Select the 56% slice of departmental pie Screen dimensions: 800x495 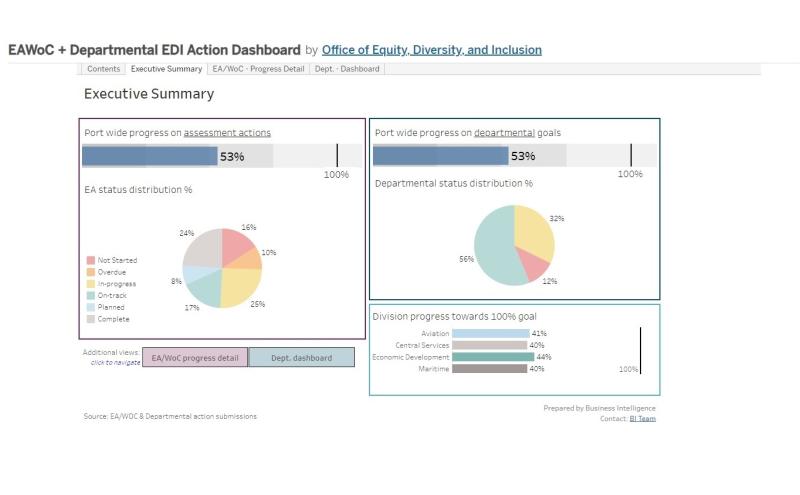[x=493, y=245]
